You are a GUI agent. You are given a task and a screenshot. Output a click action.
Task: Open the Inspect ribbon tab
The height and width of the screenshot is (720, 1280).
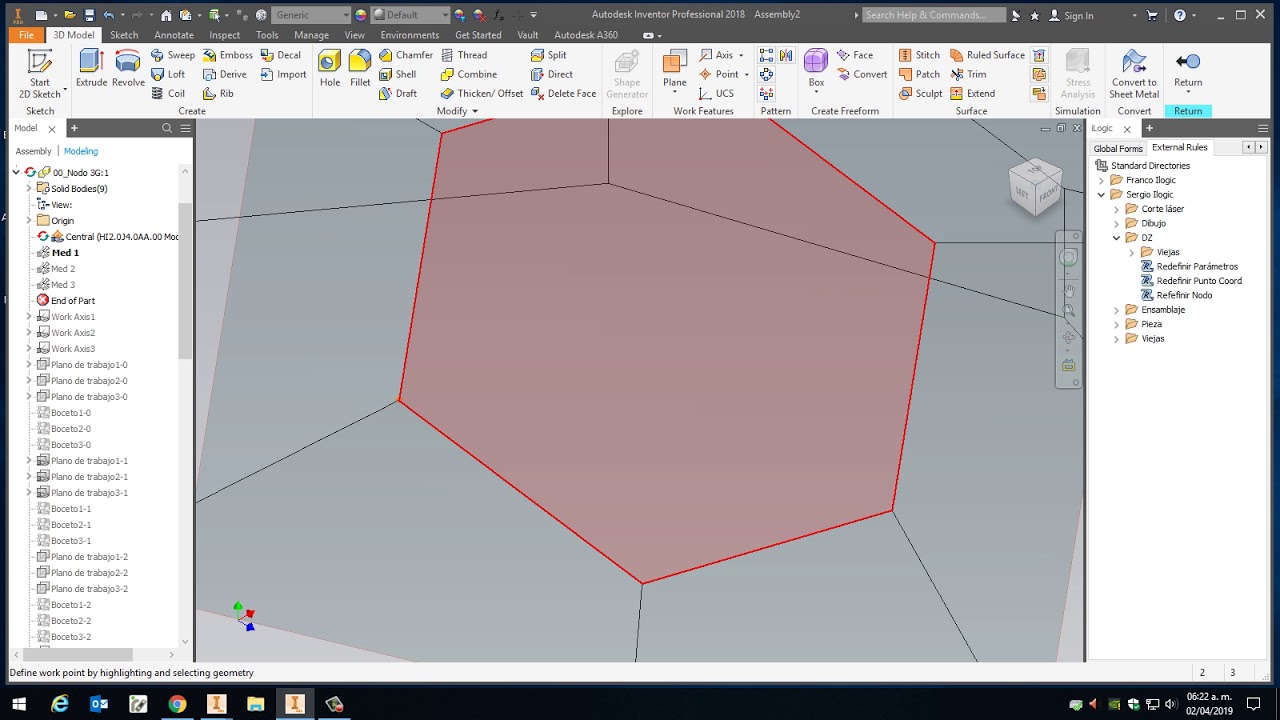click(224, 35)
